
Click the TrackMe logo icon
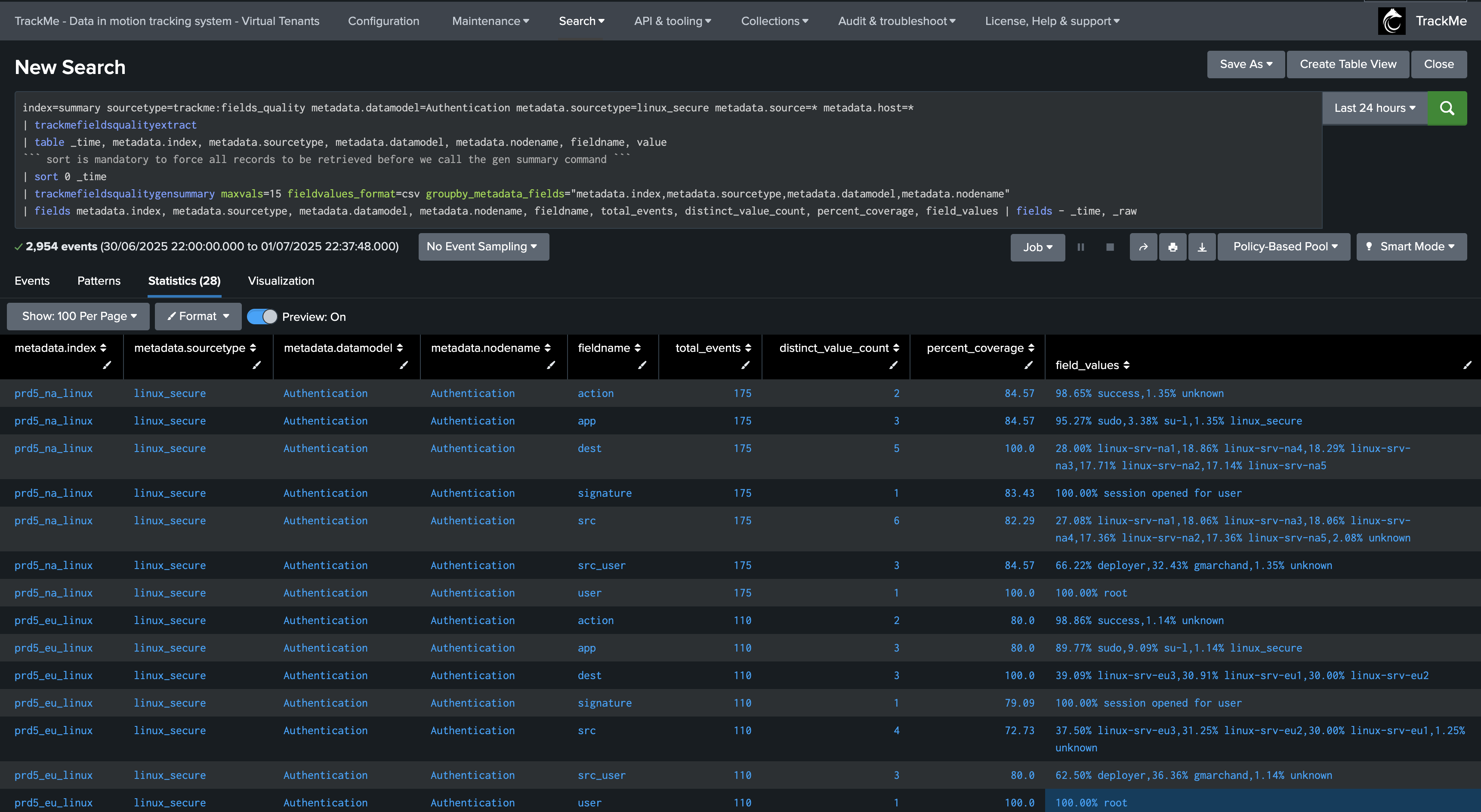[x=1392, y=21]
